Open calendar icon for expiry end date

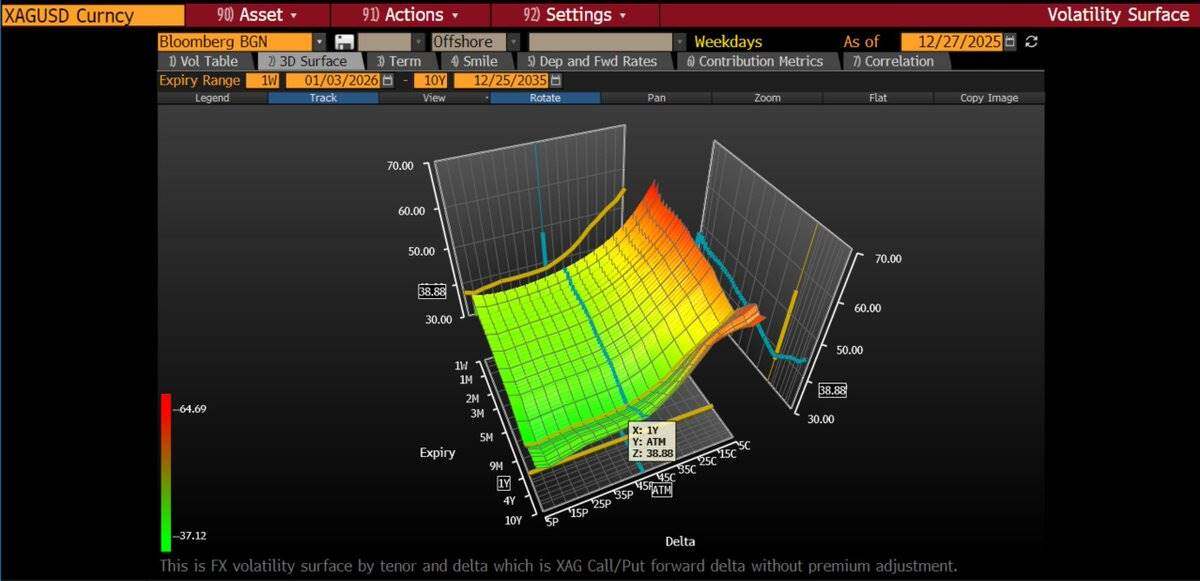[x=556, y=81]
